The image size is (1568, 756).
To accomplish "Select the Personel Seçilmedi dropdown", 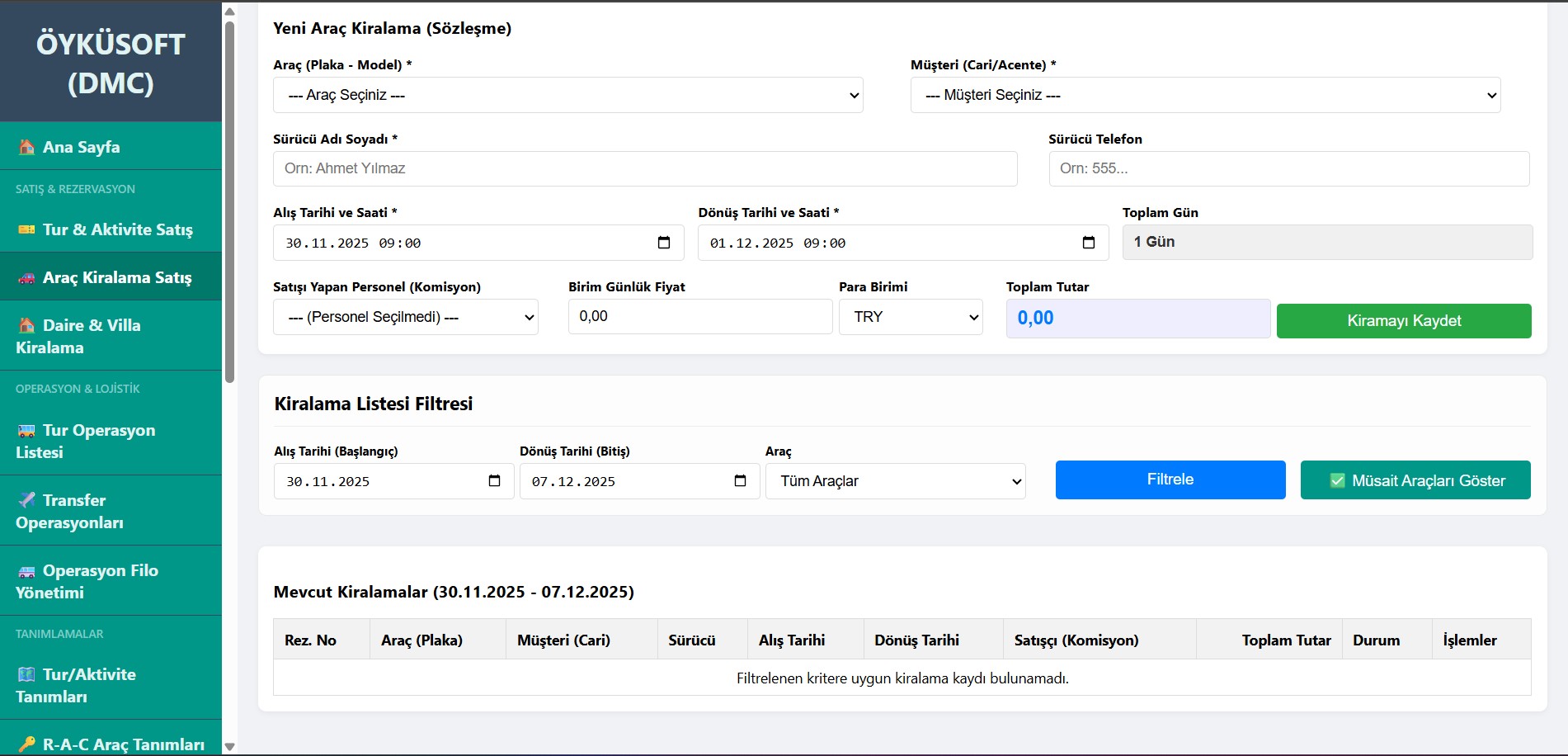I will coord(405,317).
